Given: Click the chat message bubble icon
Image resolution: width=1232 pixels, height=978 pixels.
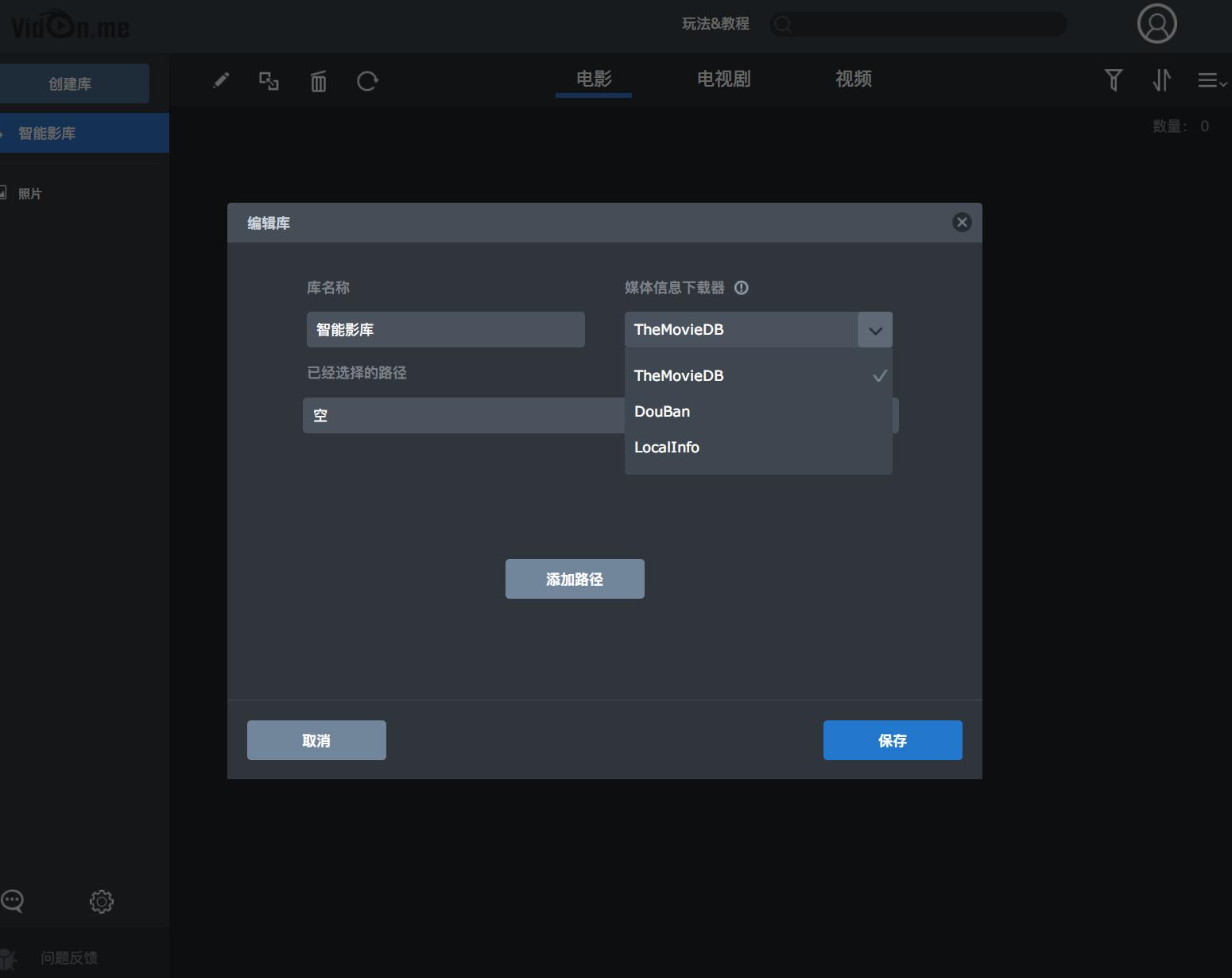Looking at the screenshot, I should pos(13,901).
